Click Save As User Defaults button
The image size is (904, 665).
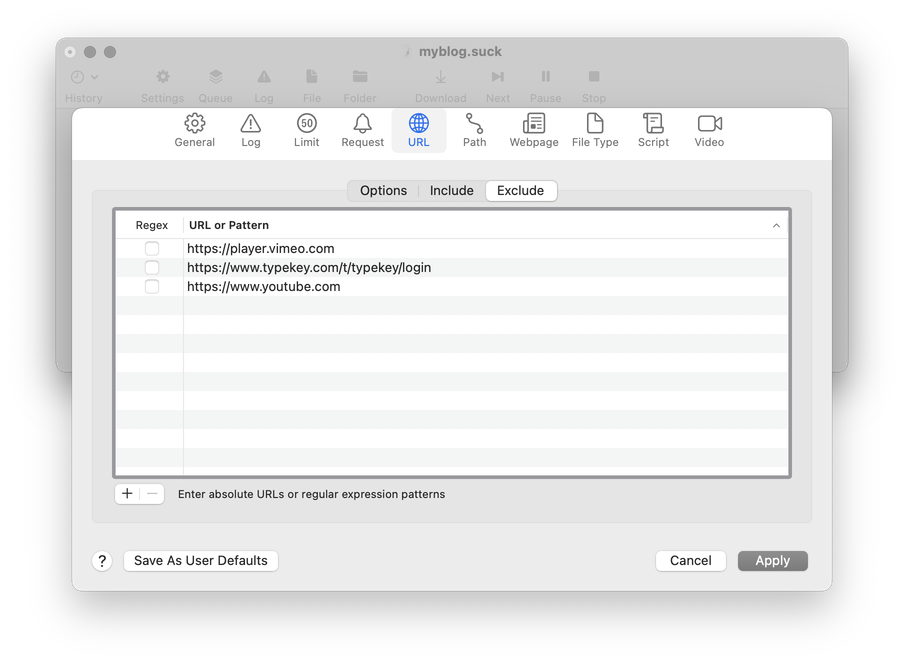[x=200, y=561]
